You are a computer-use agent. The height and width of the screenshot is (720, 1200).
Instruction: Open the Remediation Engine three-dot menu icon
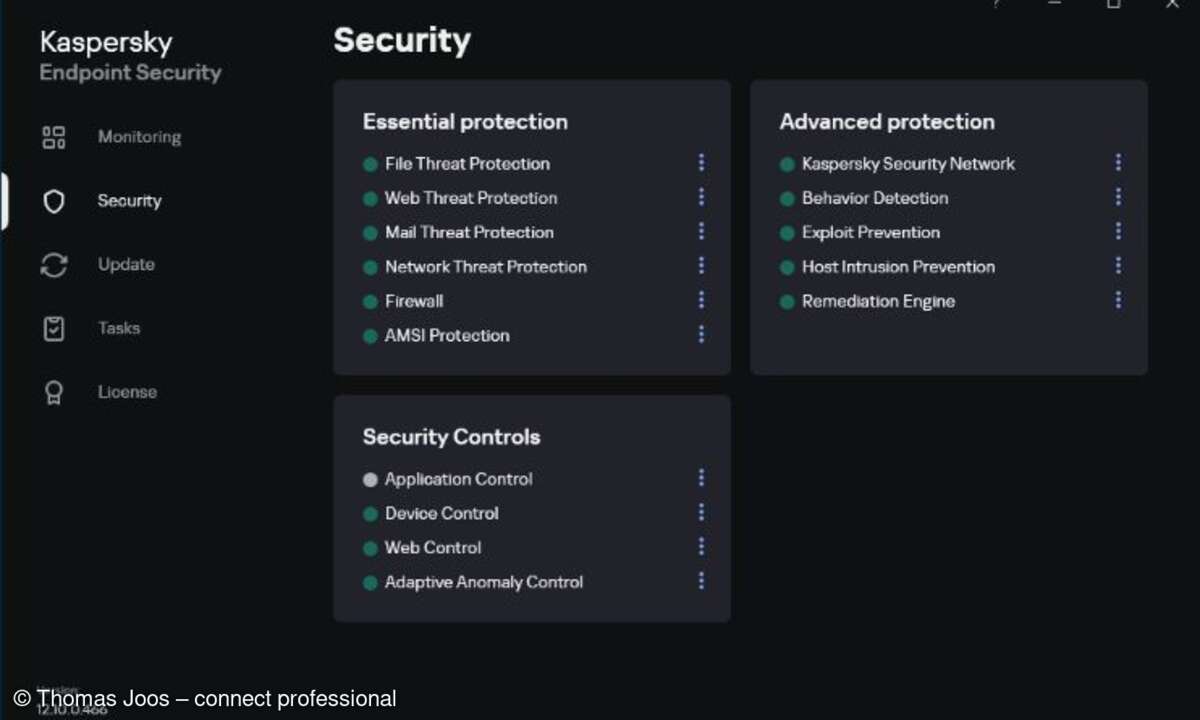(1117, 300)
